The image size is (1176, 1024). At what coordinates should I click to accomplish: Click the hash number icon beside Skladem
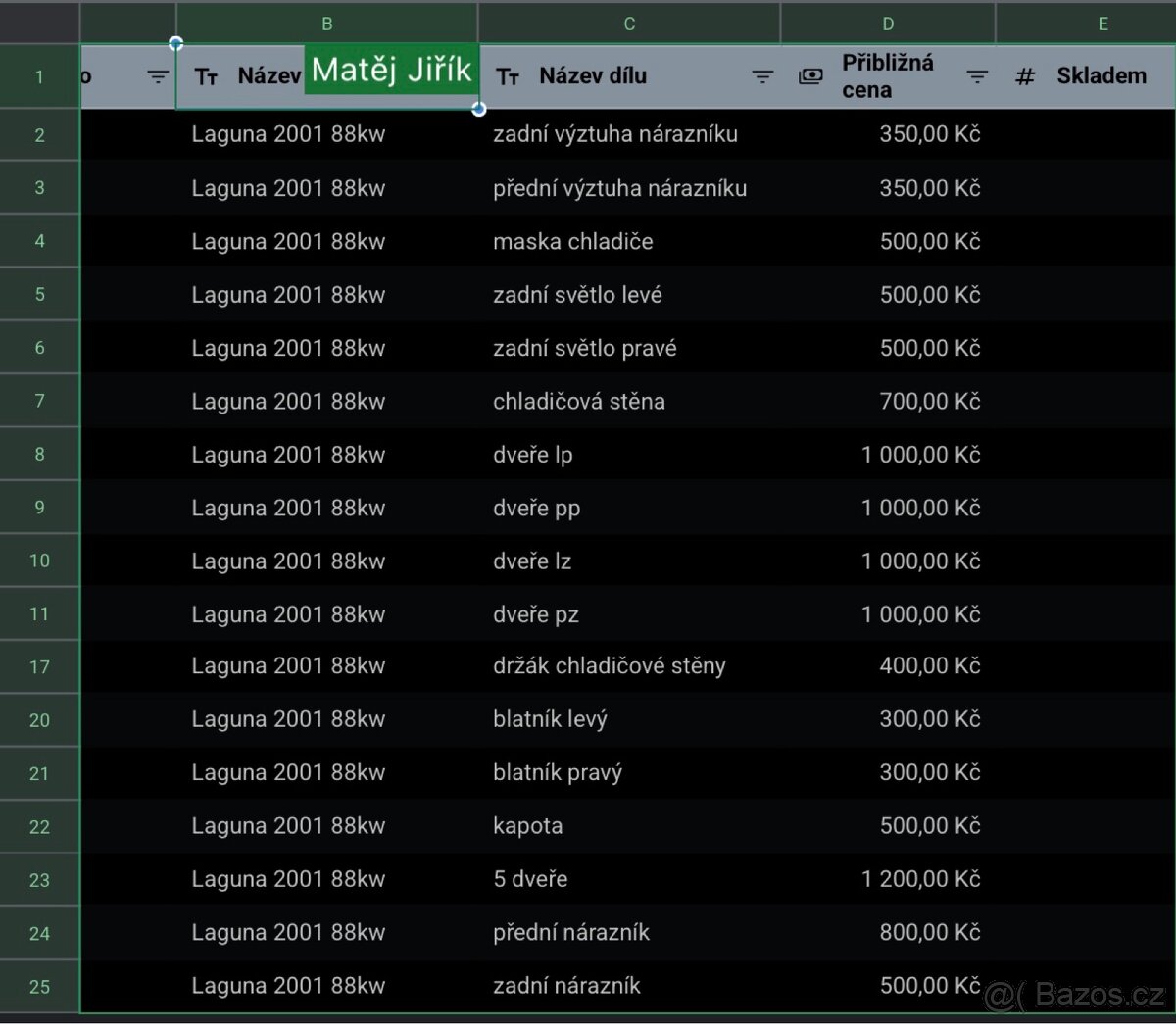click(x=1025, y=76)
